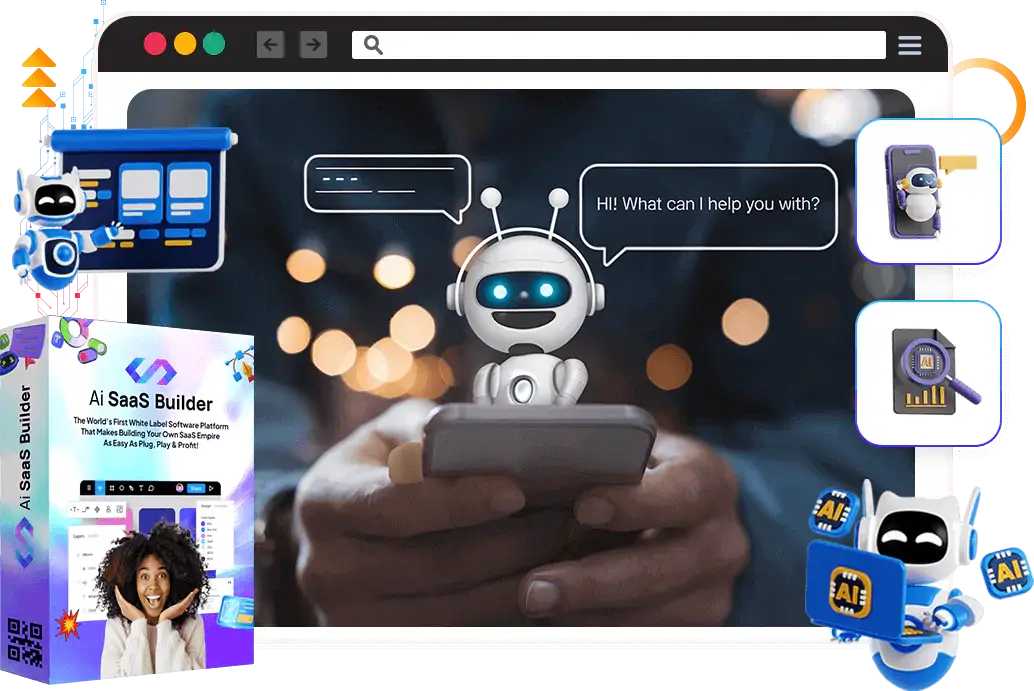Click the green window dot

click(214, 44)
